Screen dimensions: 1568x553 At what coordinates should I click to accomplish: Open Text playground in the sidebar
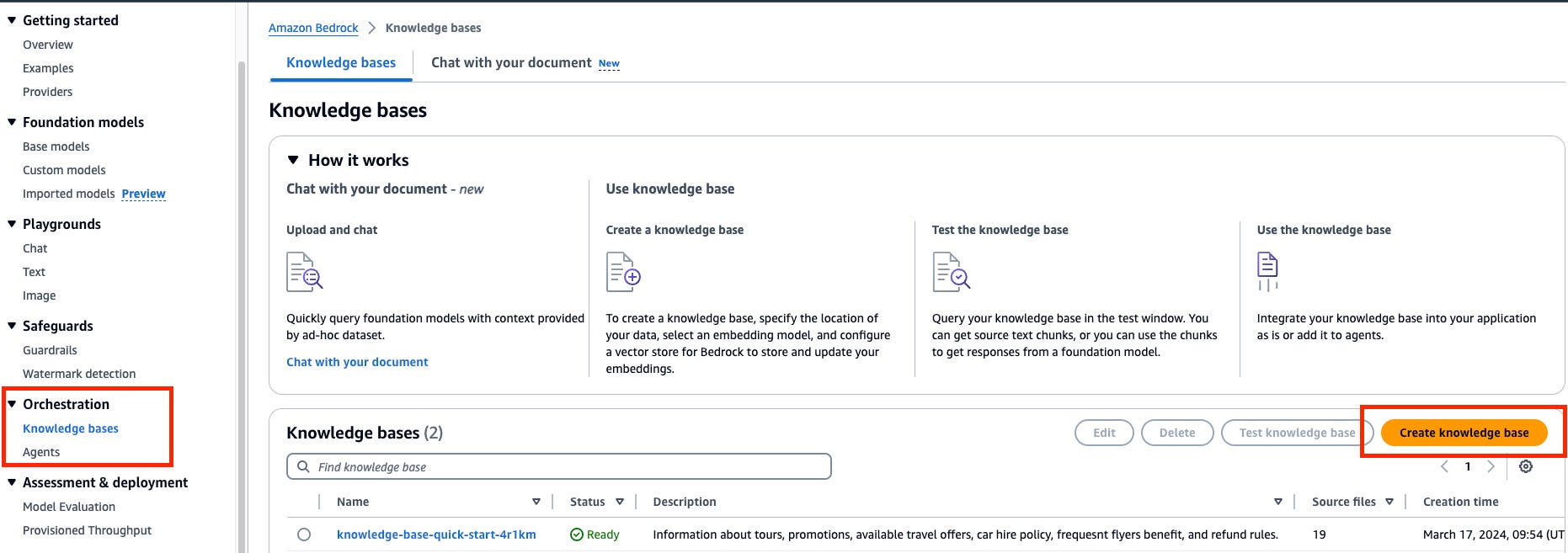(x=35, y=272)
